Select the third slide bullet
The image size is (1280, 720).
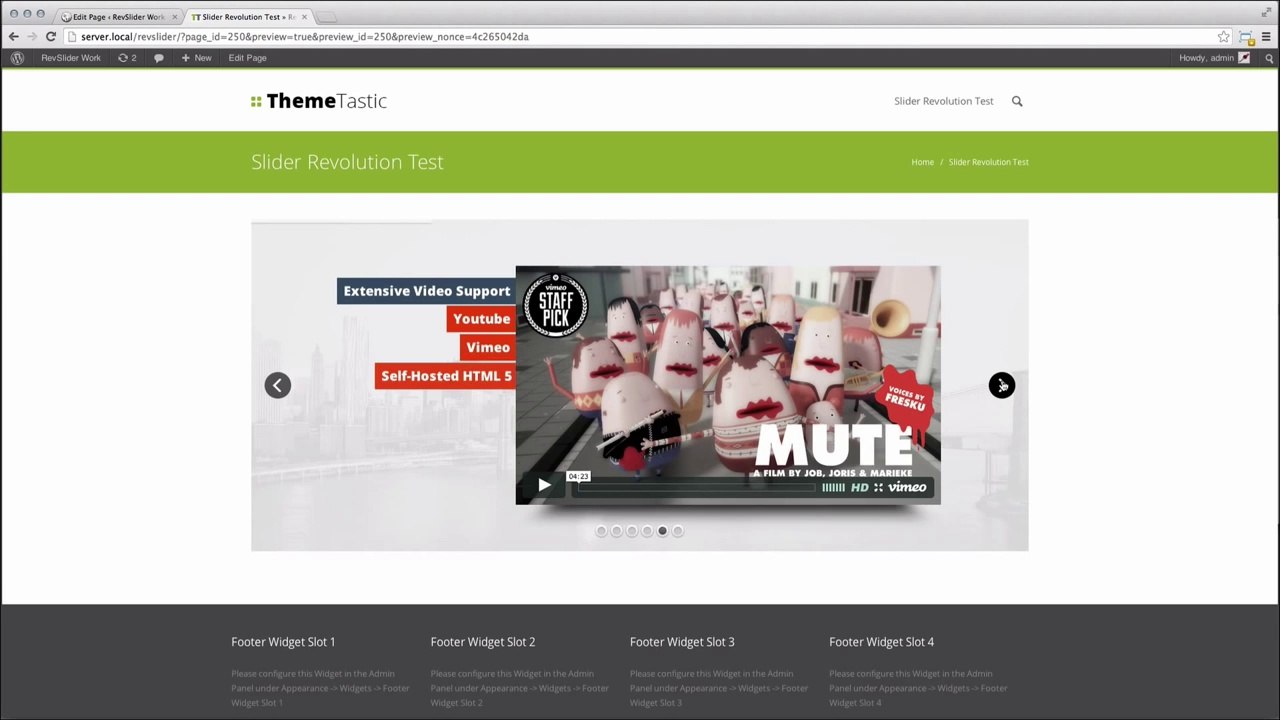coord(631,531)
